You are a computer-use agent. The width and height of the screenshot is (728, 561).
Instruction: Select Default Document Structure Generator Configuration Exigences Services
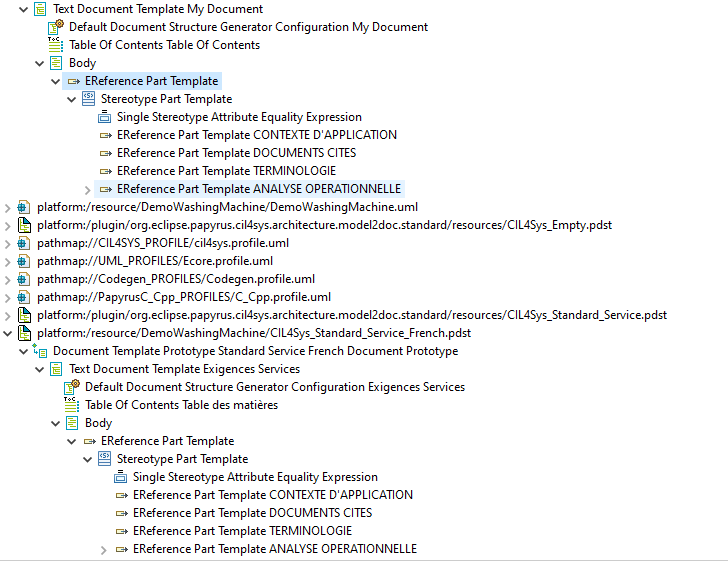point(275,387)
